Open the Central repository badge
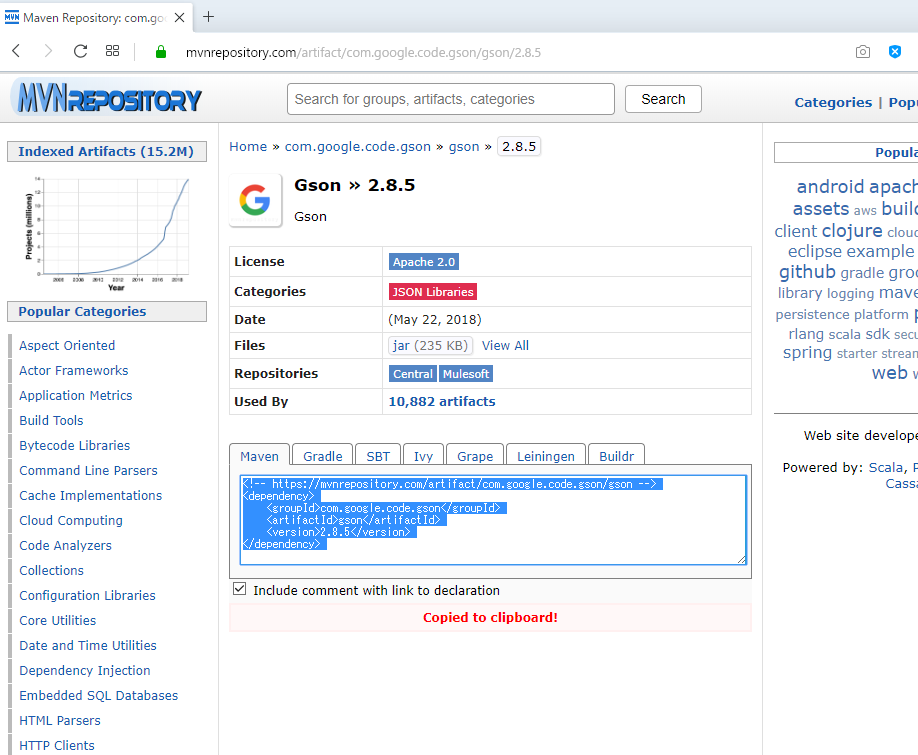 tap(413, 373)
